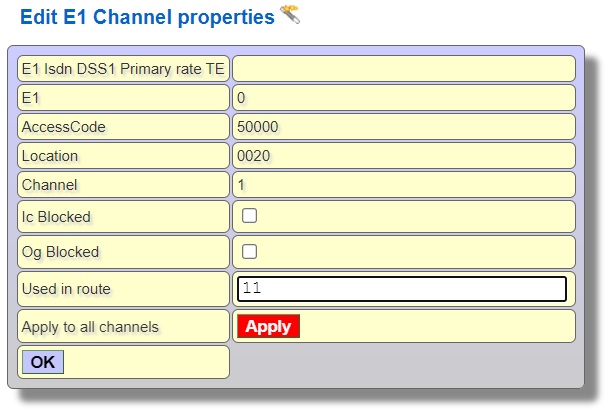This screenshot has height=414, width=609.
Task: Click the Location value 0020
Action: pyautogui.click(x=253, y=156)
